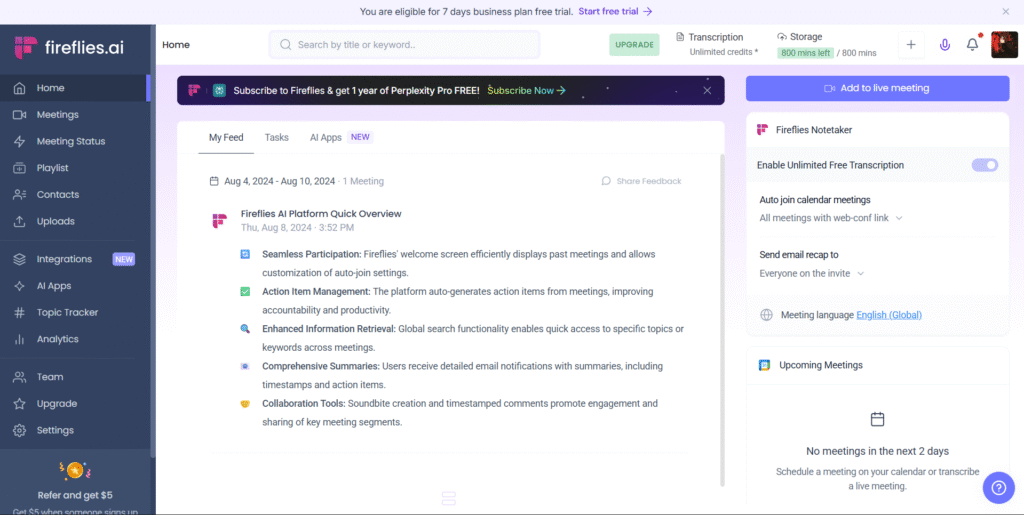This screenshot has width=1024, height=515.
Task: Open notifications bell icon
Action: (x=972, y=45)
